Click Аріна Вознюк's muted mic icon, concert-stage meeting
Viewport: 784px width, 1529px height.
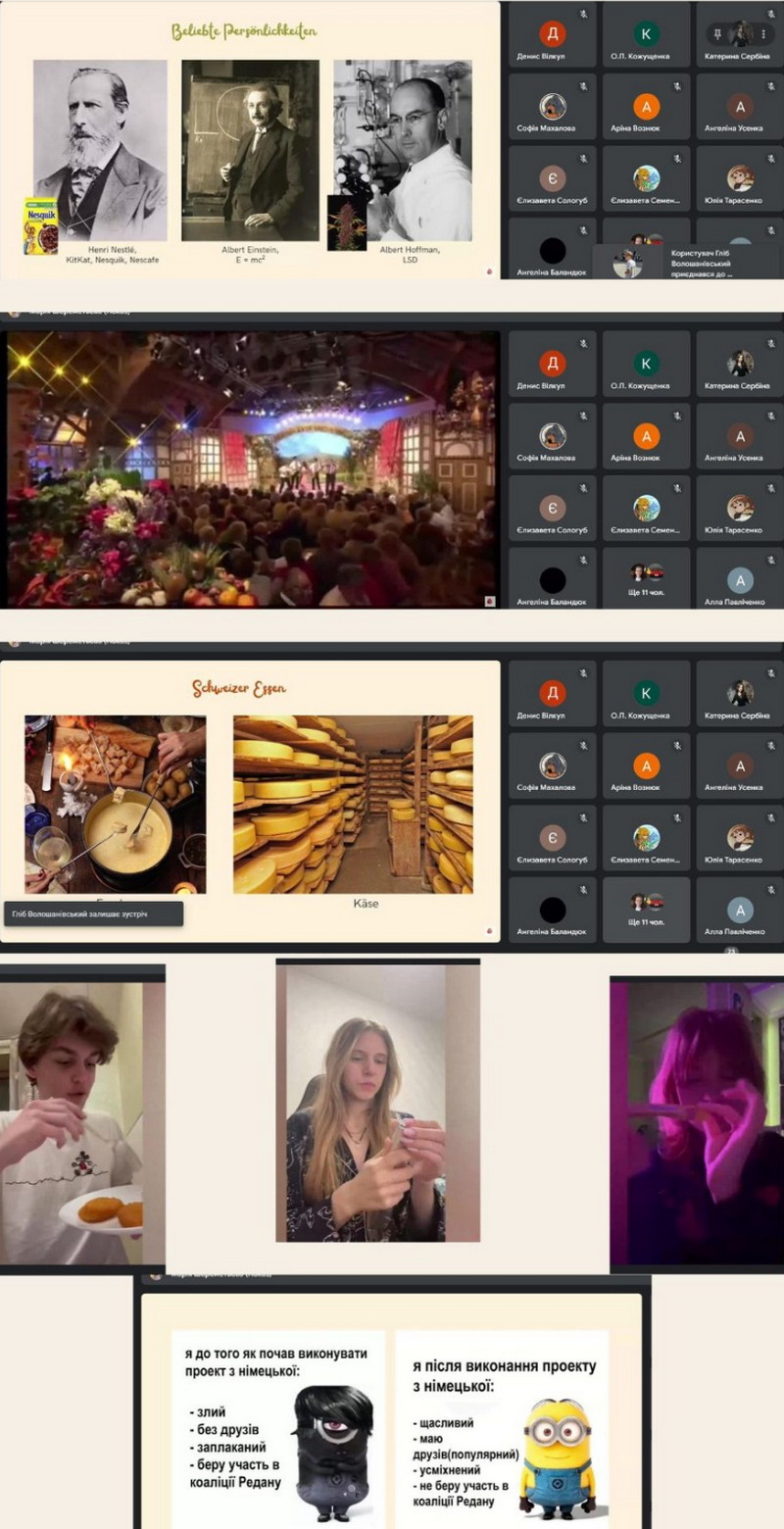tap(676, 416)
